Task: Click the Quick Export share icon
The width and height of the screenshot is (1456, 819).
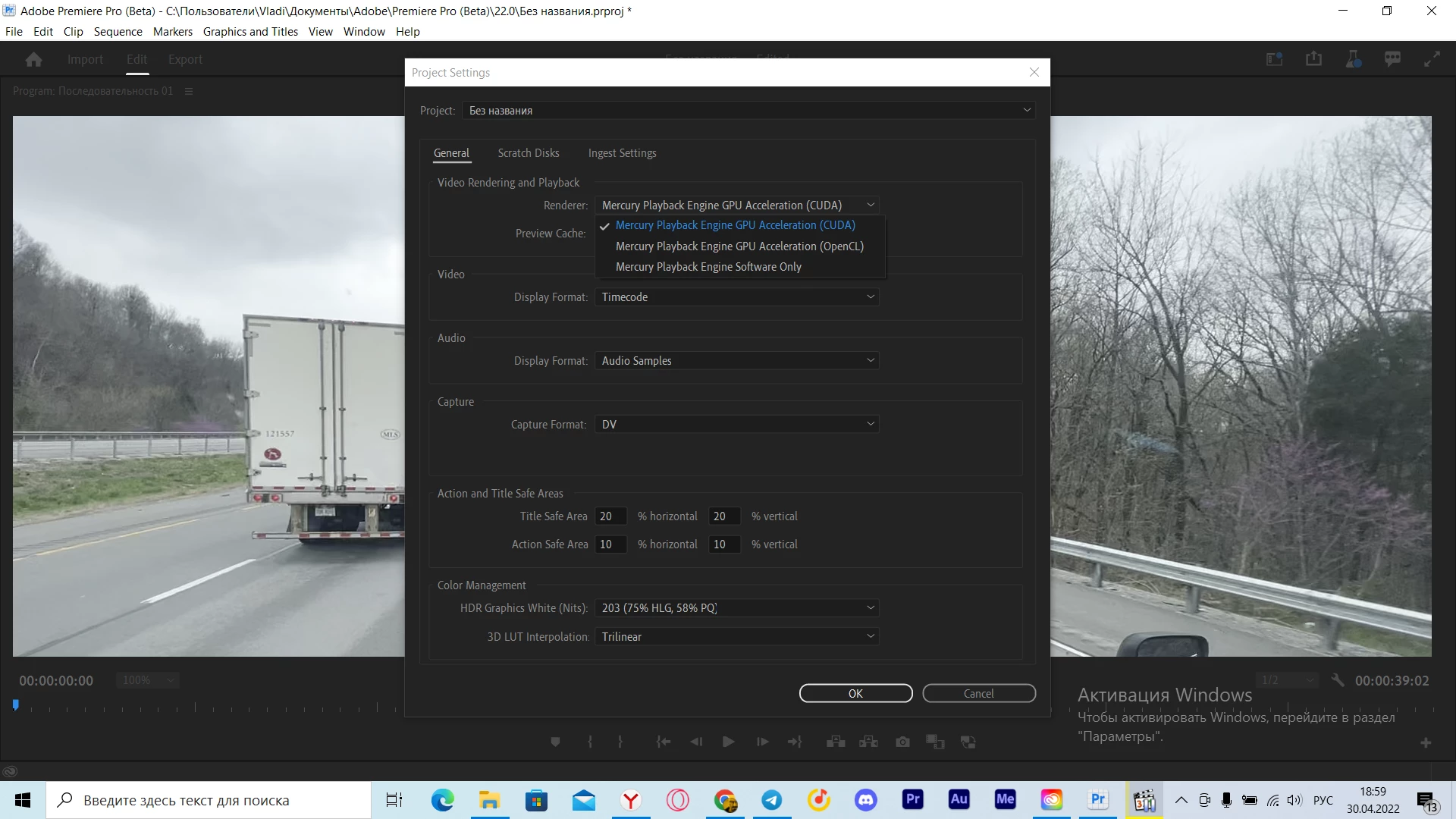Action: click(1313, 59)
